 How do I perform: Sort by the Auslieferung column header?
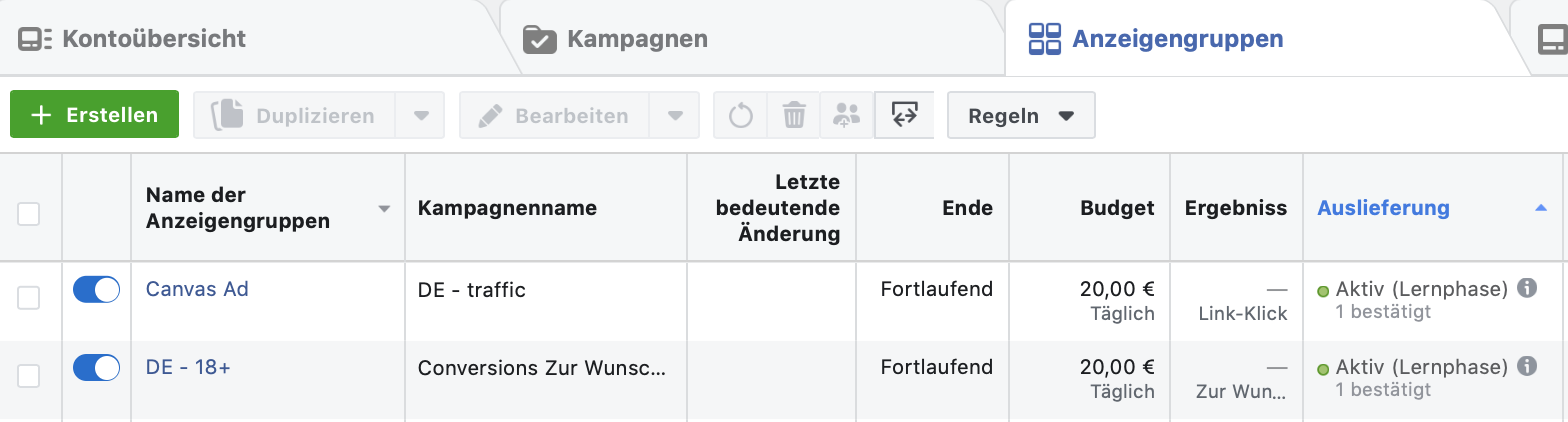[x=1383, y=208]
